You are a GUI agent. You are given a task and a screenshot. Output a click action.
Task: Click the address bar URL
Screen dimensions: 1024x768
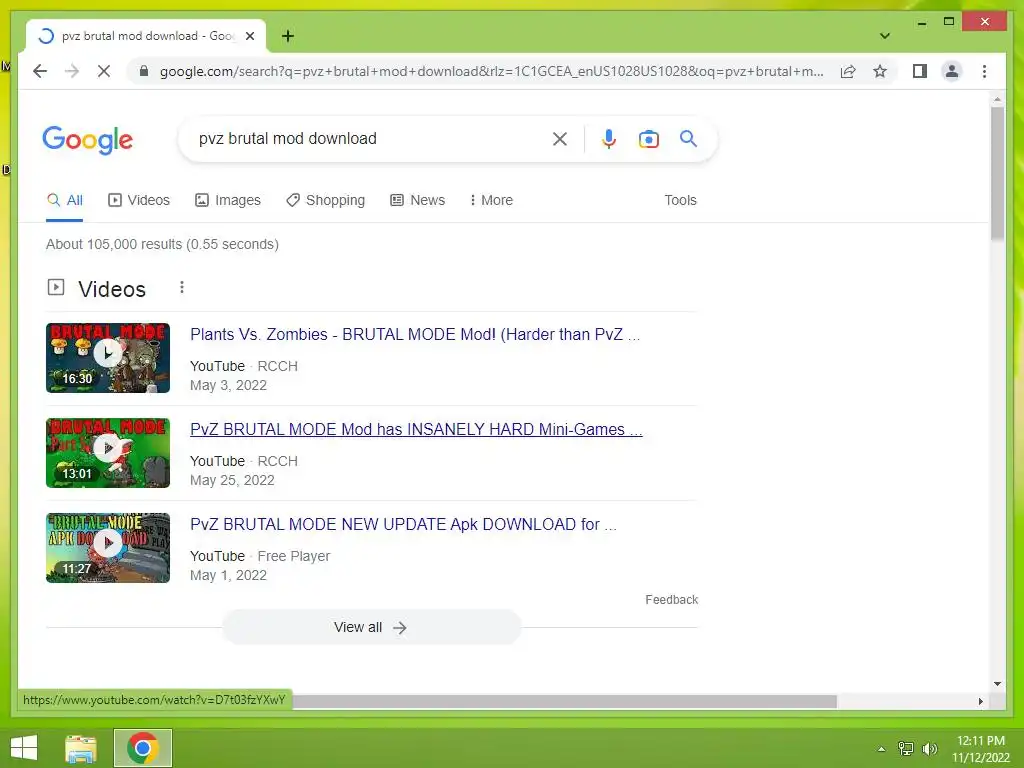point(491,71)
